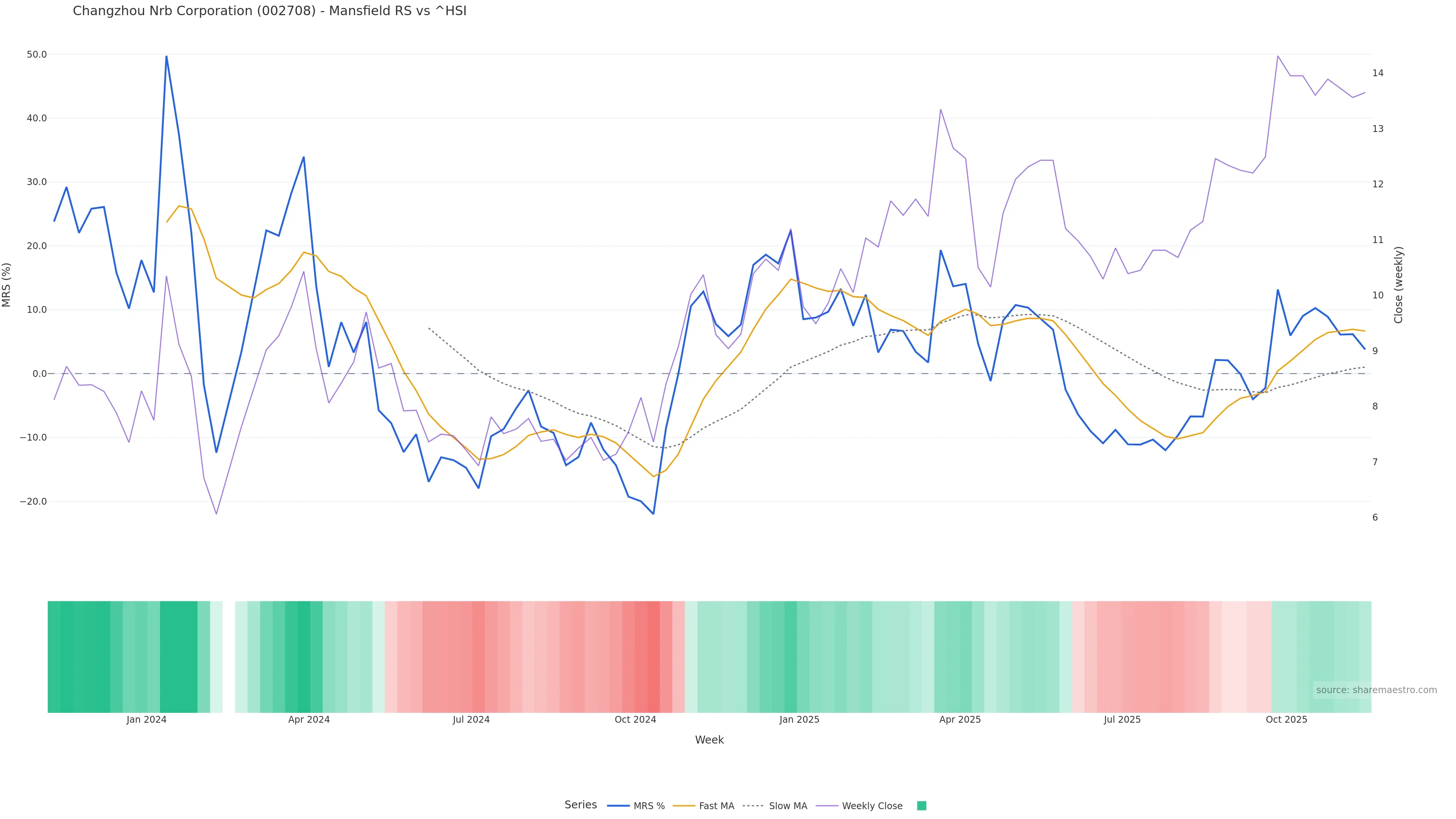Click the Jan 2024 x-axis label
The height and width of the screenshot is (819, 1456).
pyautogui.click(x=146, y=720)
